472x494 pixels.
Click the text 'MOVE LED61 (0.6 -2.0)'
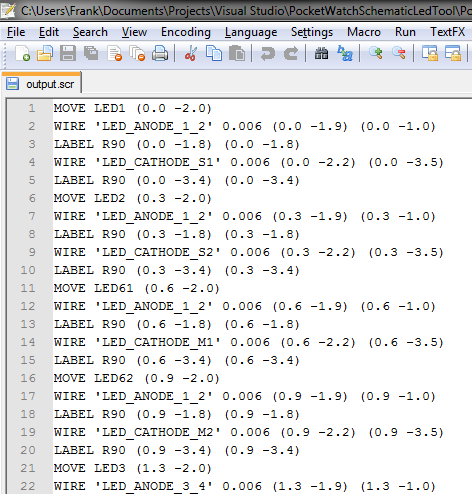click(x=137, y=288)
